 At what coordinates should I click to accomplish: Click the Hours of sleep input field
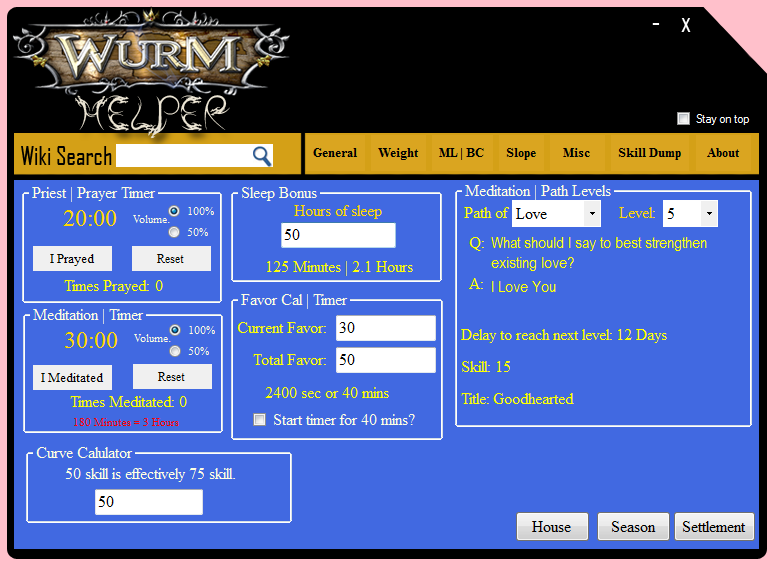(338, 235)
